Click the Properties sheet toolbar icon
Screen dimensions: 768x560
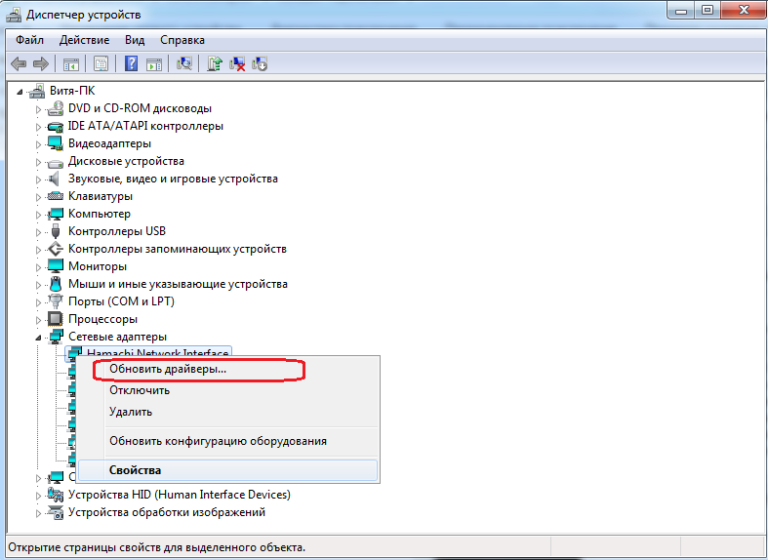pyautogui.click(x=101, y=64)
